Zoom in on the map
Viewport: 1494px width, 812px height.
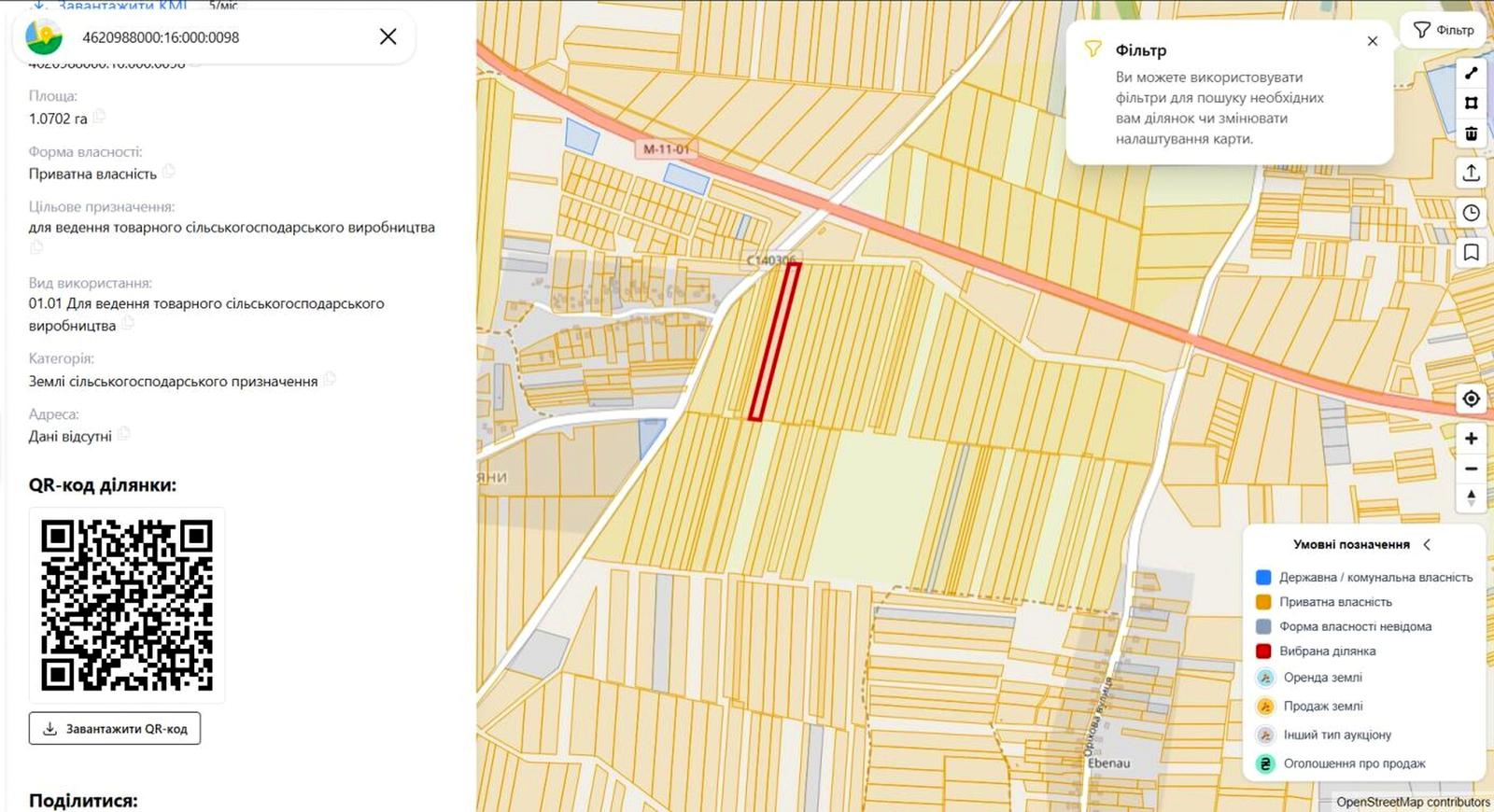1471,438
